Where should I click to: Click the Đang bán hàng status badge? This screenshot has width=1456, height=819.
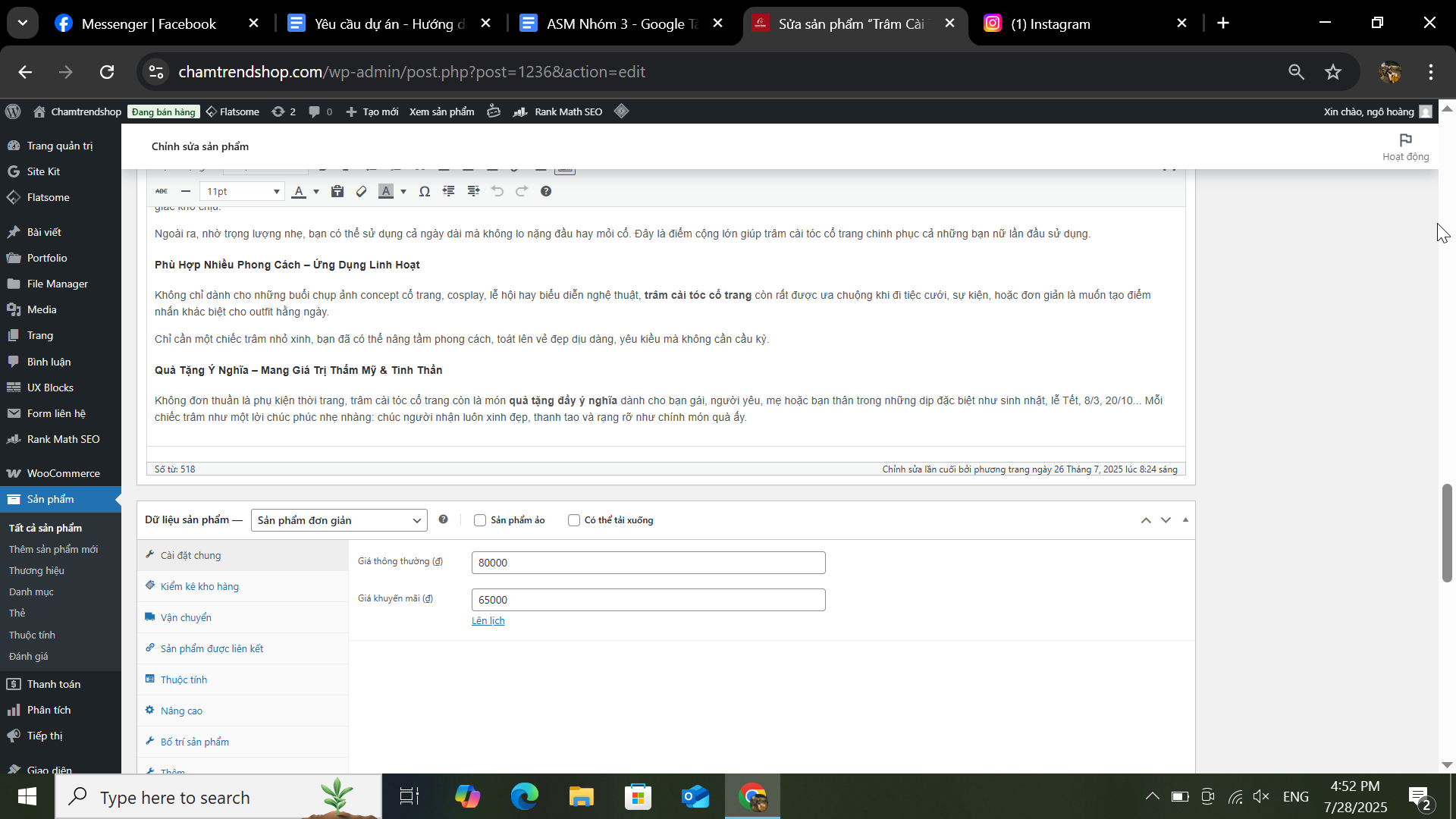point(163,111)
